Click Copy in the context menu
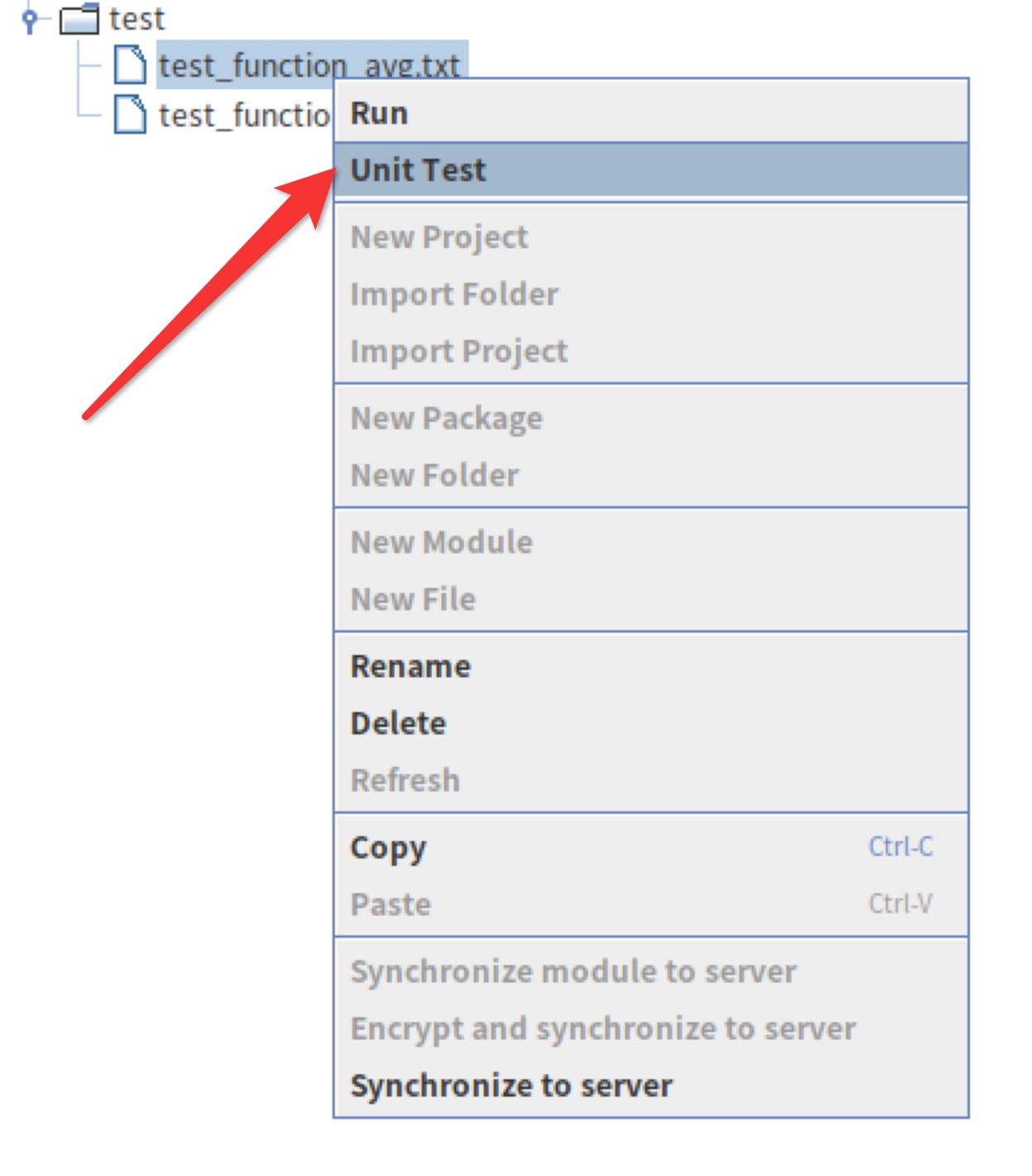This screenshot has width=1032, height=1176. point(388,848)
